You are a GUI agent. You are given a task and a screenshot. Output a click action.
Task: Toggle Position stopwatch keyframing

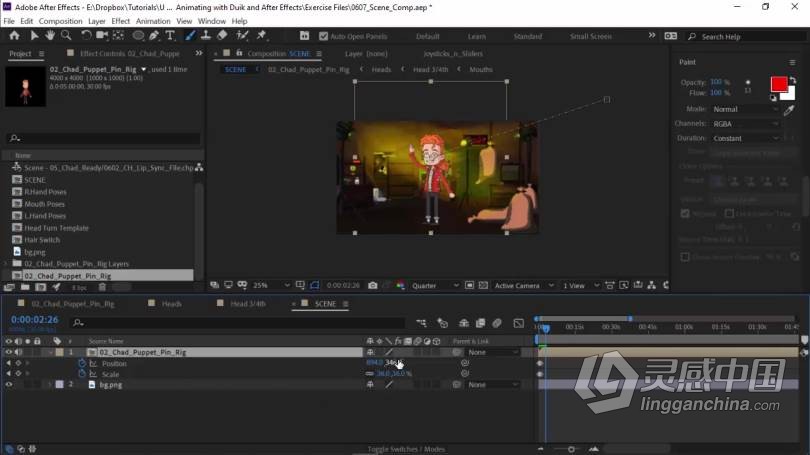pos(82,363)
